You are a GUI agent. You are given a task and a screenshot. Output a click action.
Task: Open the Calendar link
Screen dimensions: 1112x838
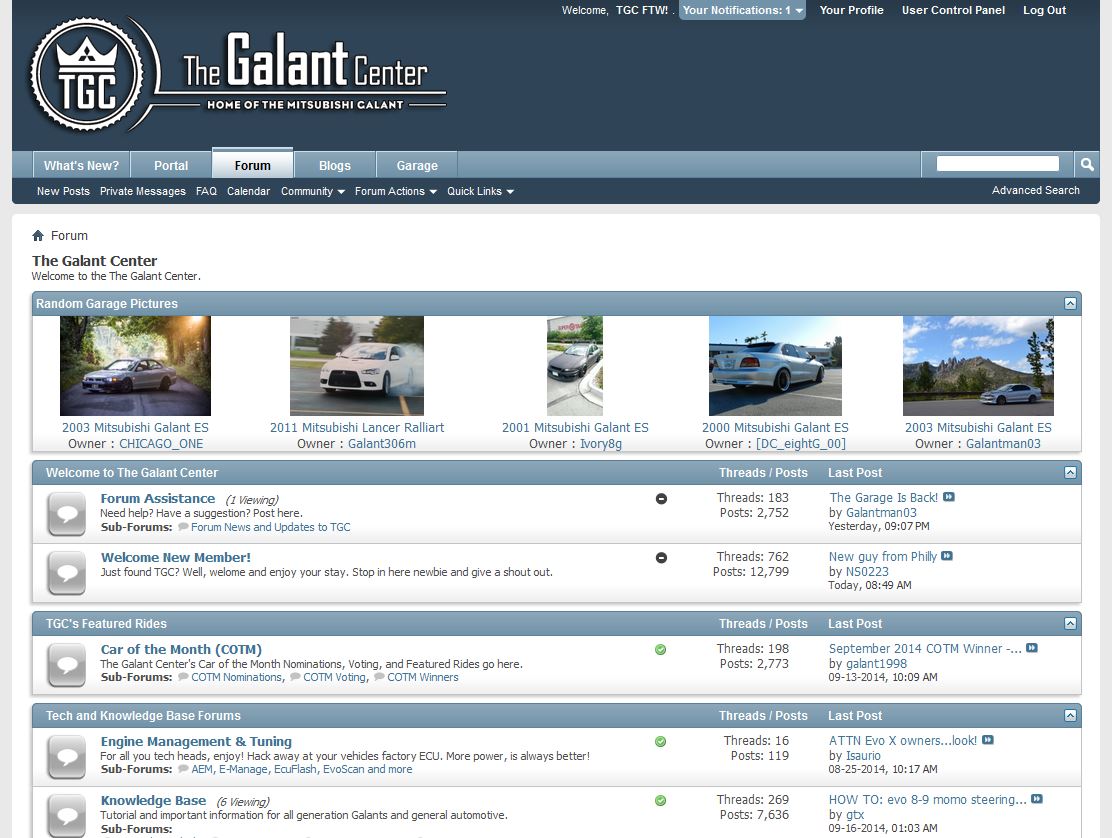tap(248, 191)
